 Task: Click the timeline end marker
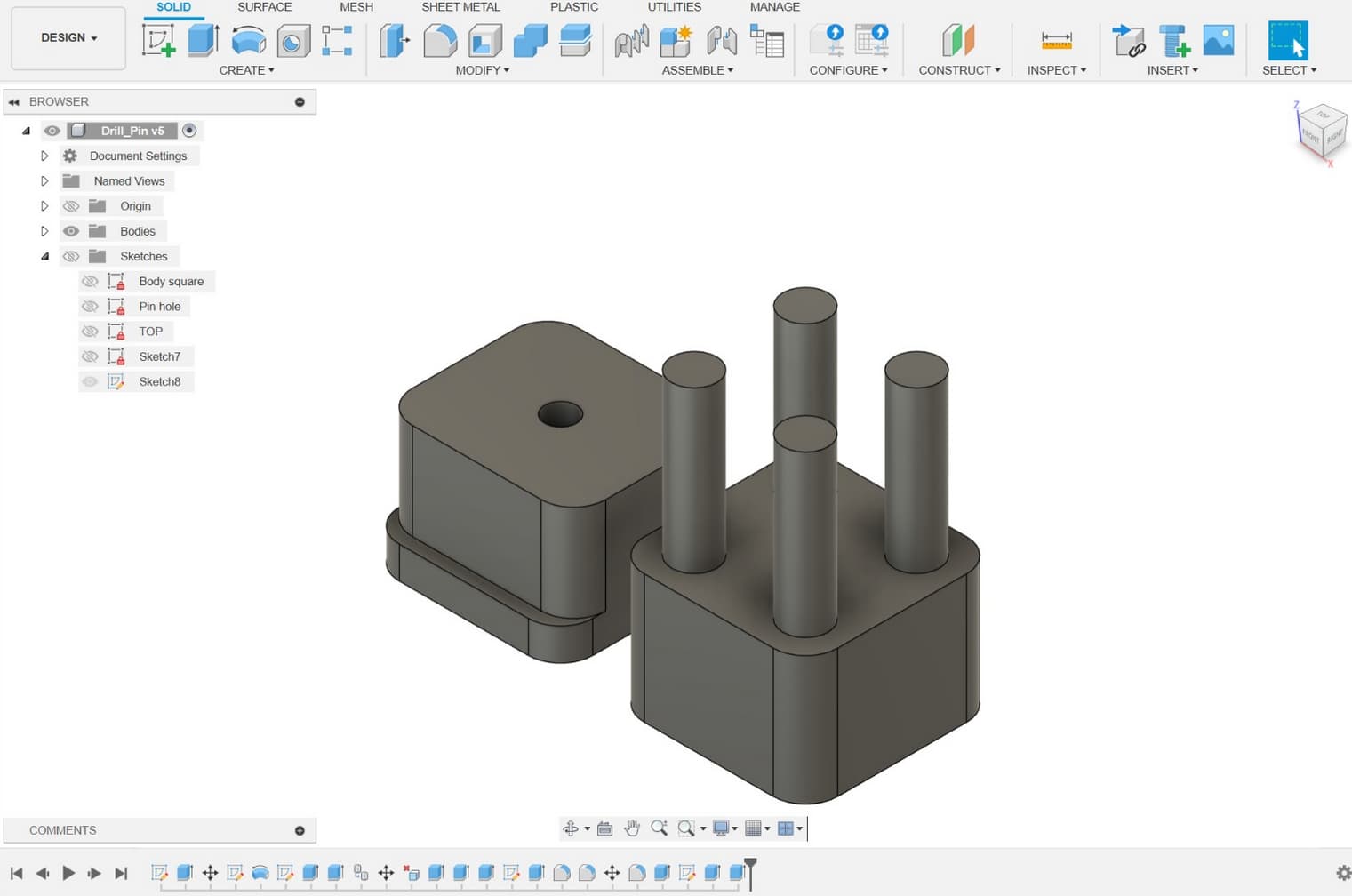click(750, 873)
